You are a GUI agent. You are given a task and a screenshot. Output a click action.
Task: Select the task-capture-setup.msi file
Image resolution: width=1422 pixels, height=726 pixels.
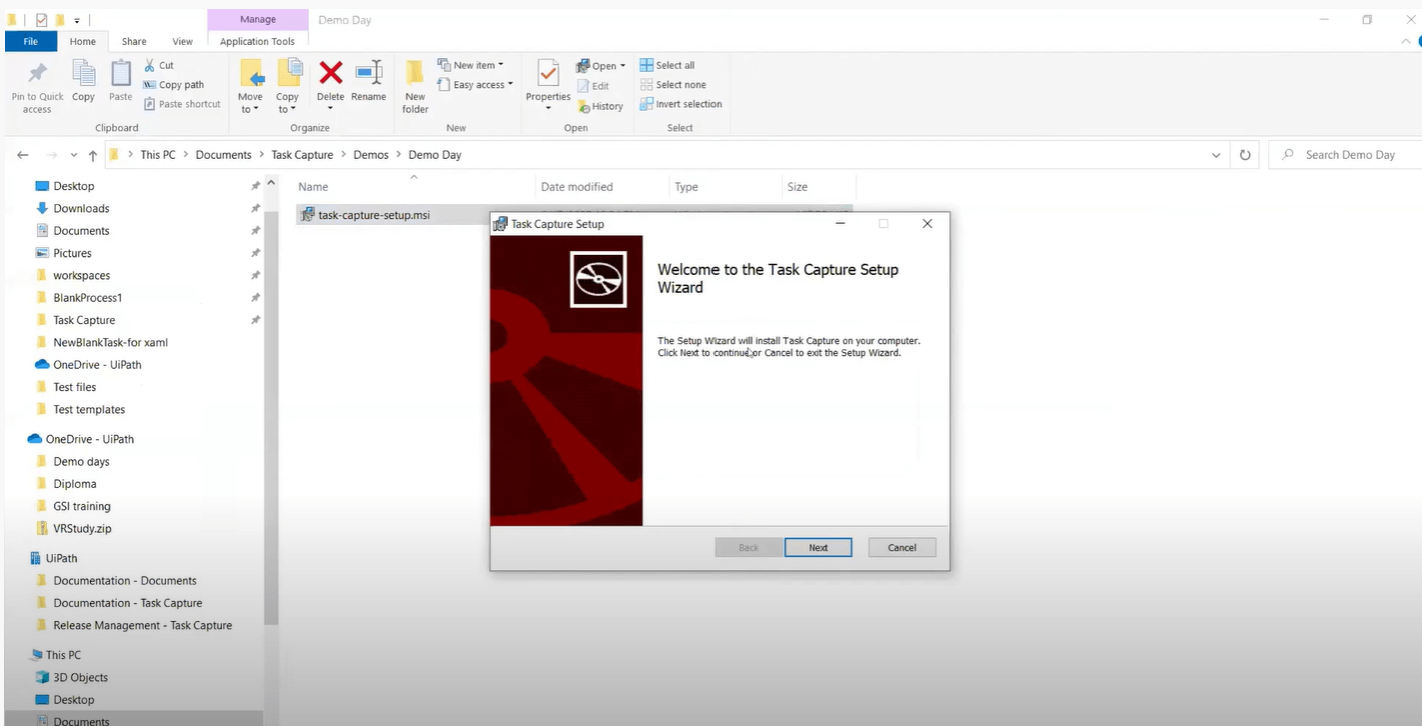[x=374, y=215]
